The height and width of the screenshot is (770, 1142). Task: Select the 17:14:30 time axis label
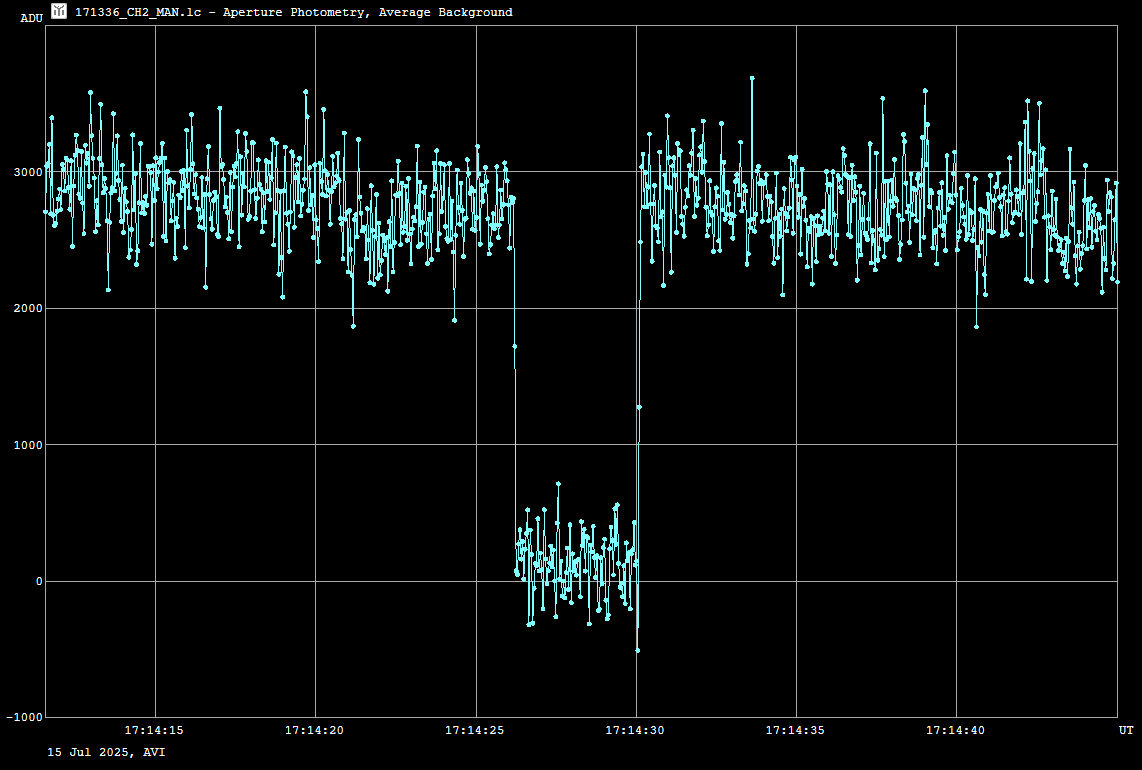[x=636, y=731]
